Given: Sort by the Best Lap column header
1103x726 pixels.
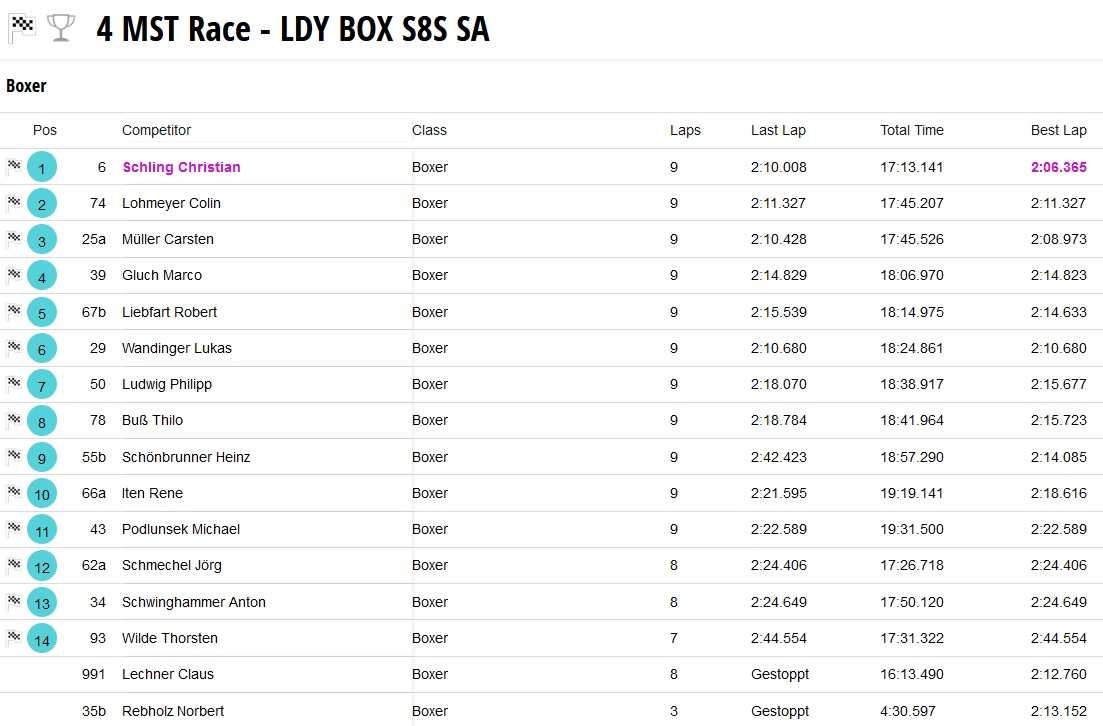Looking at the screenshot, I should point(1058,130).
